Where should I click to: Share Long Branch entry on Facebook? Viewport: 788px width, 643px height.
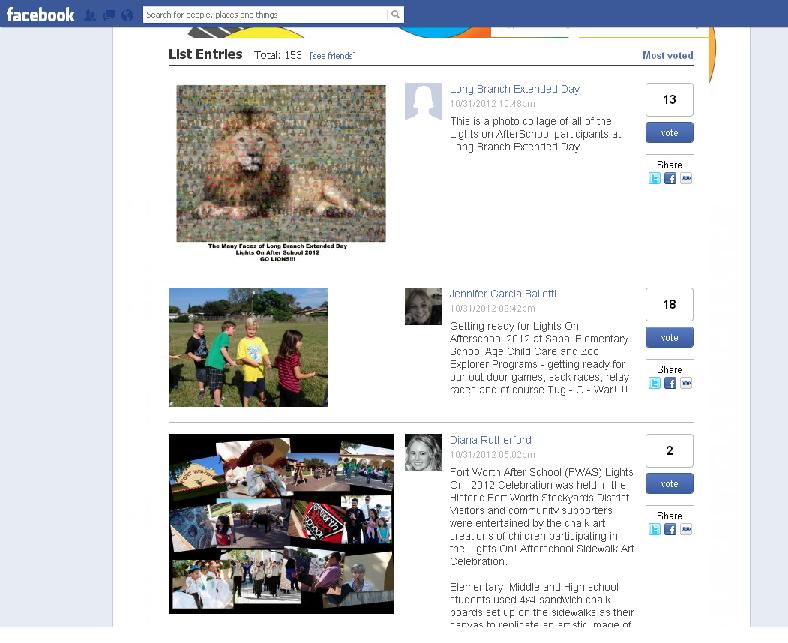point(670,178)
